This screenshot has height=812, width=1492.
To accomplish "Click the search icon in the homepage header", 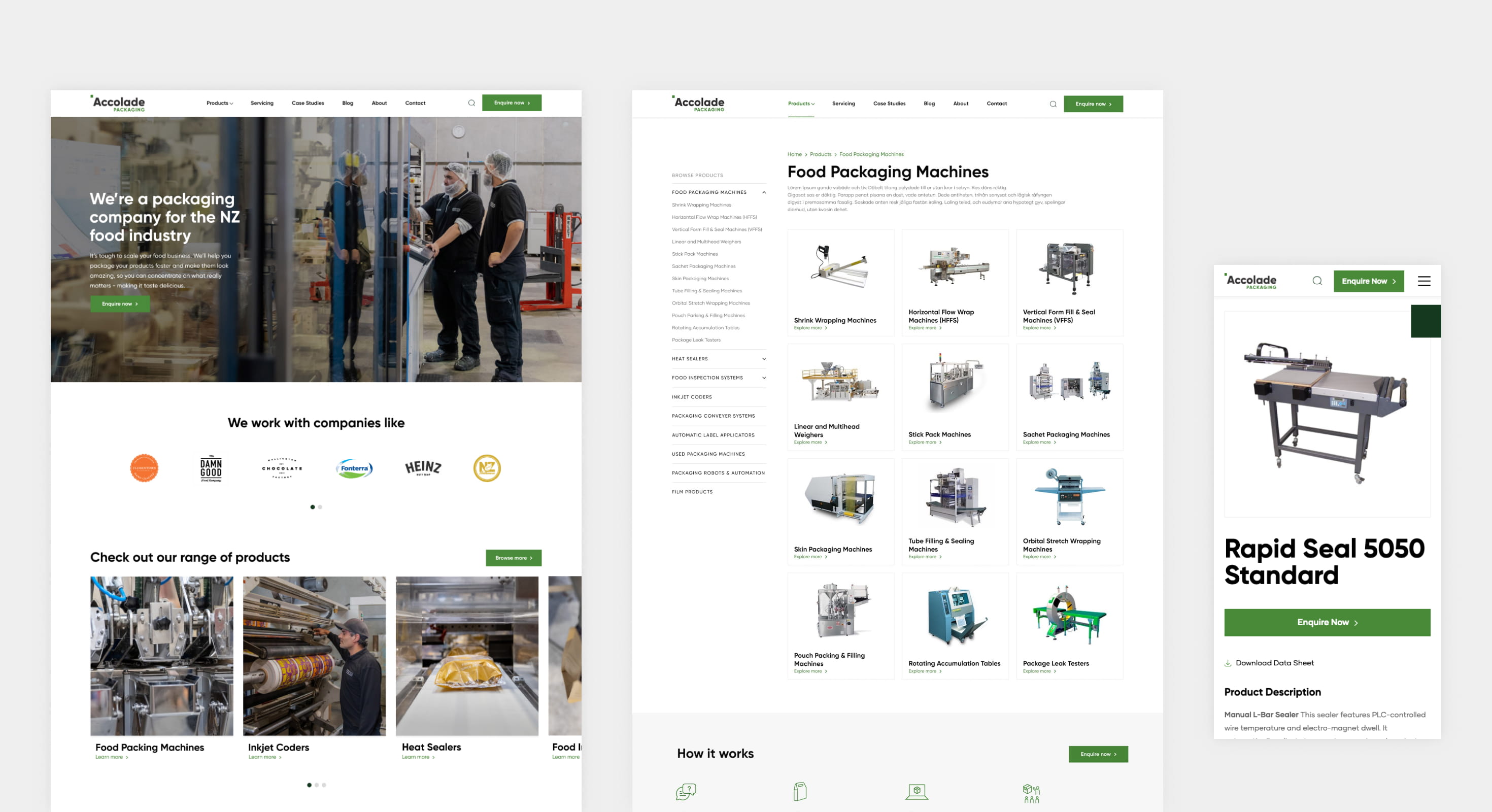I will (x=471, y=103).
